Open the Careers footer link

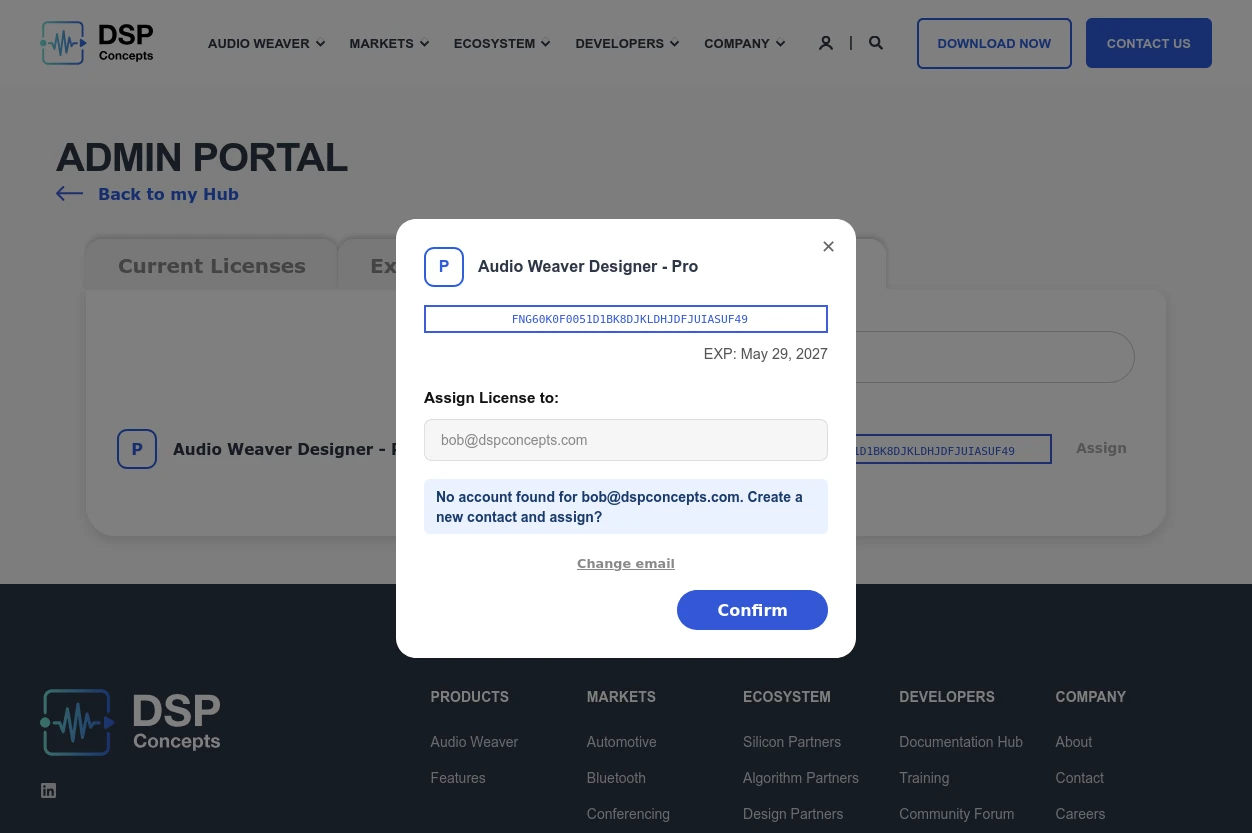tap(1080, 814)
